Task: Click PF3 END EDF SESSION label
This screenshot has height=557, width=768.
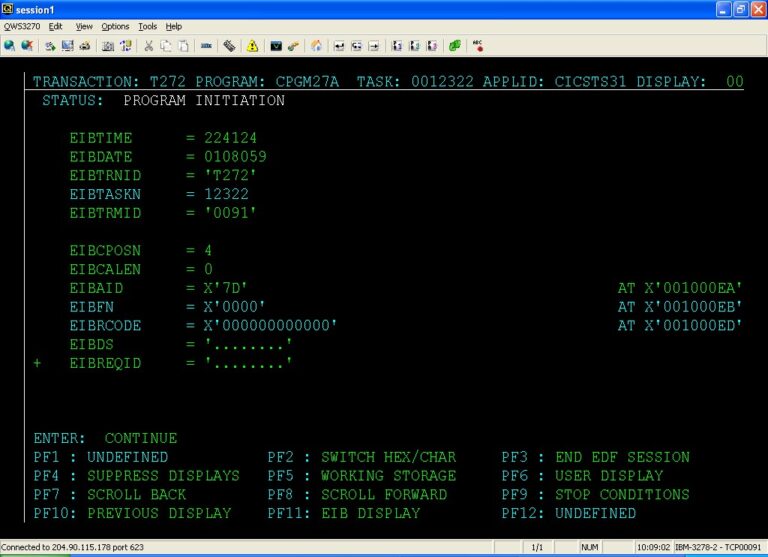Action: (x=595, y=457)
